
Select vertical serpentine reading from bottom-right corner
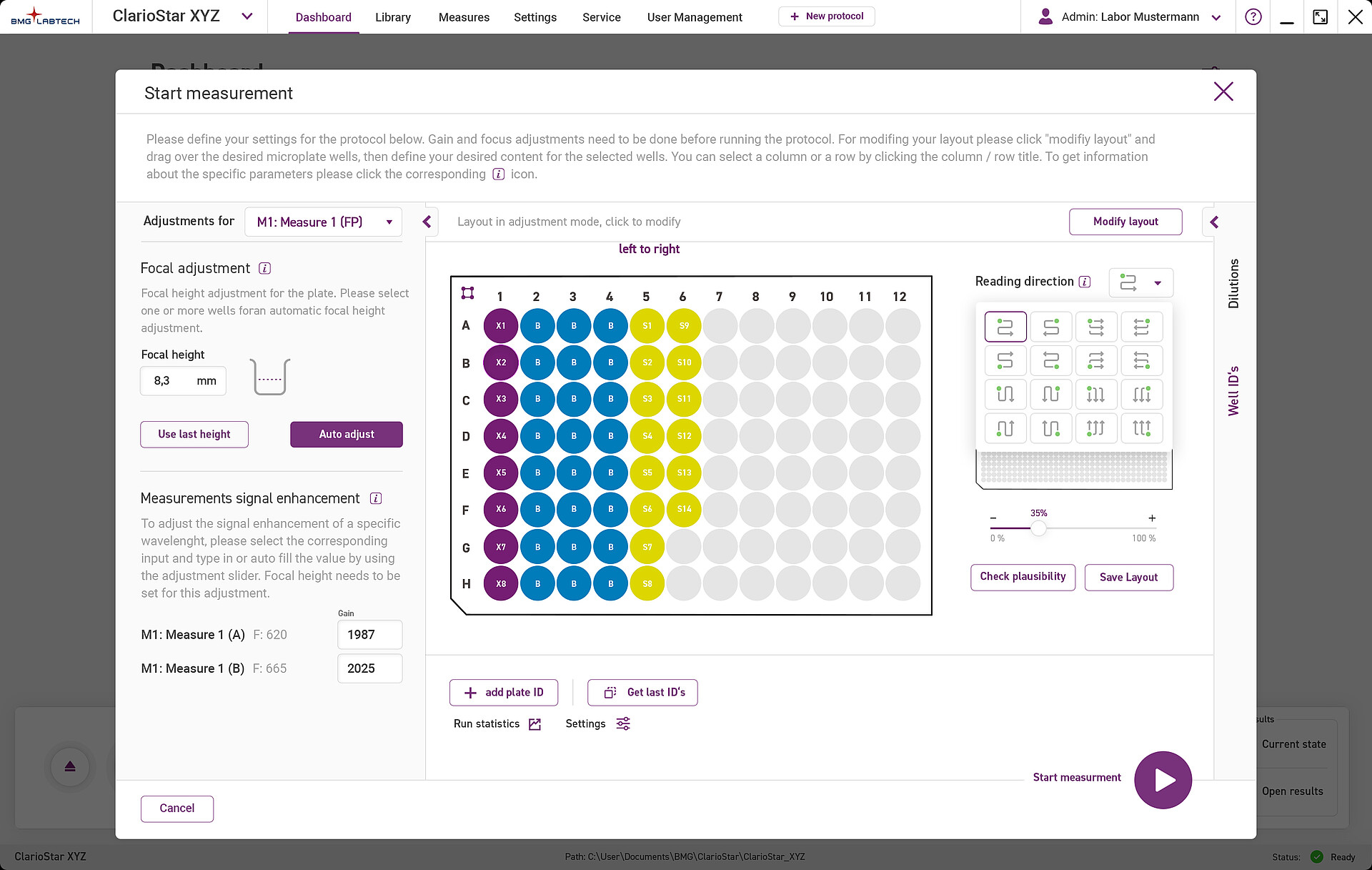(1051, 428)
